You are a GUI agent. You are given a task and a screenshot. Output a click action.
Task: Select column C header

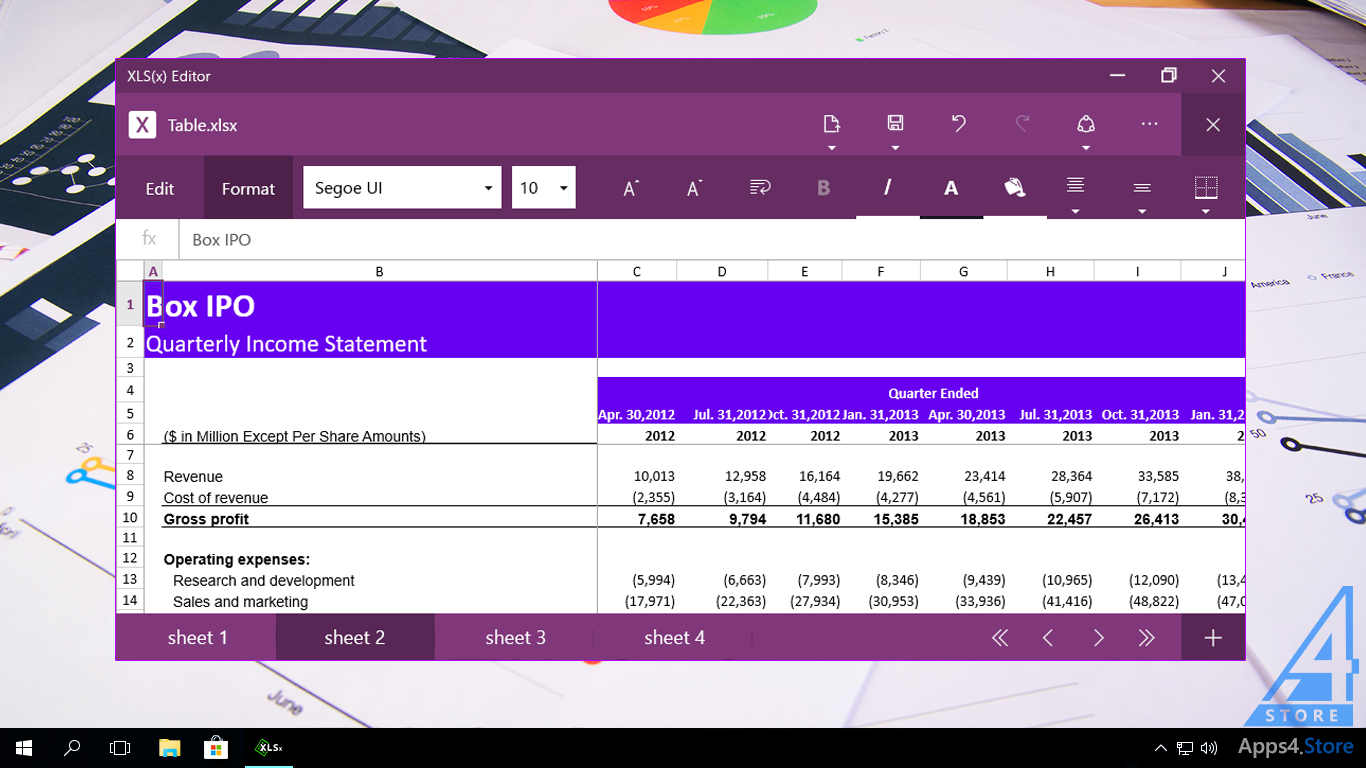[x=637, y=271]
